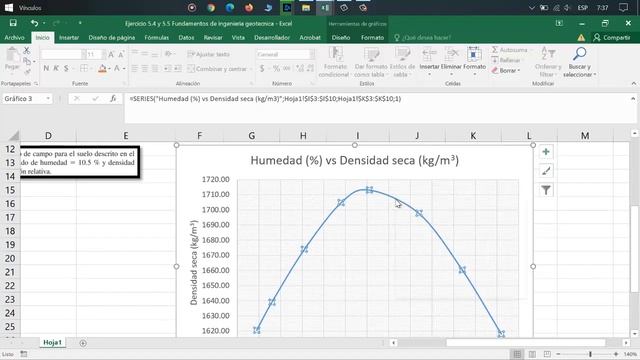The width and height of the screenshot is (640, 360).
Task: Copy selection with the copy icon
Action: click(x=27, y=61)
